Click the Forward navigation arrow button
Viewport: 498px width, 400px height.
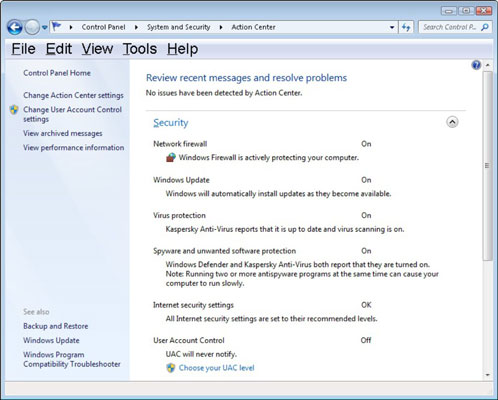(x=32, y=27)
